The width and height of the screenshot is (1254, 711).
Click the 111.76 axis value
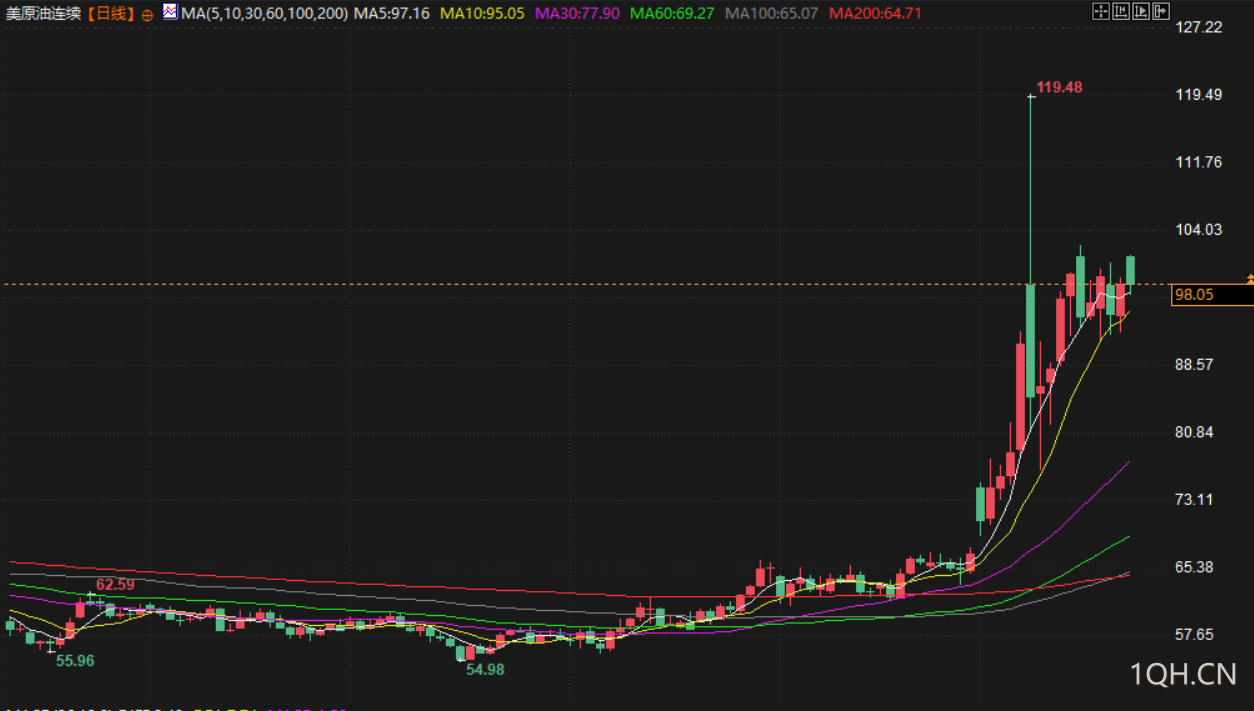pos(1200,162)
